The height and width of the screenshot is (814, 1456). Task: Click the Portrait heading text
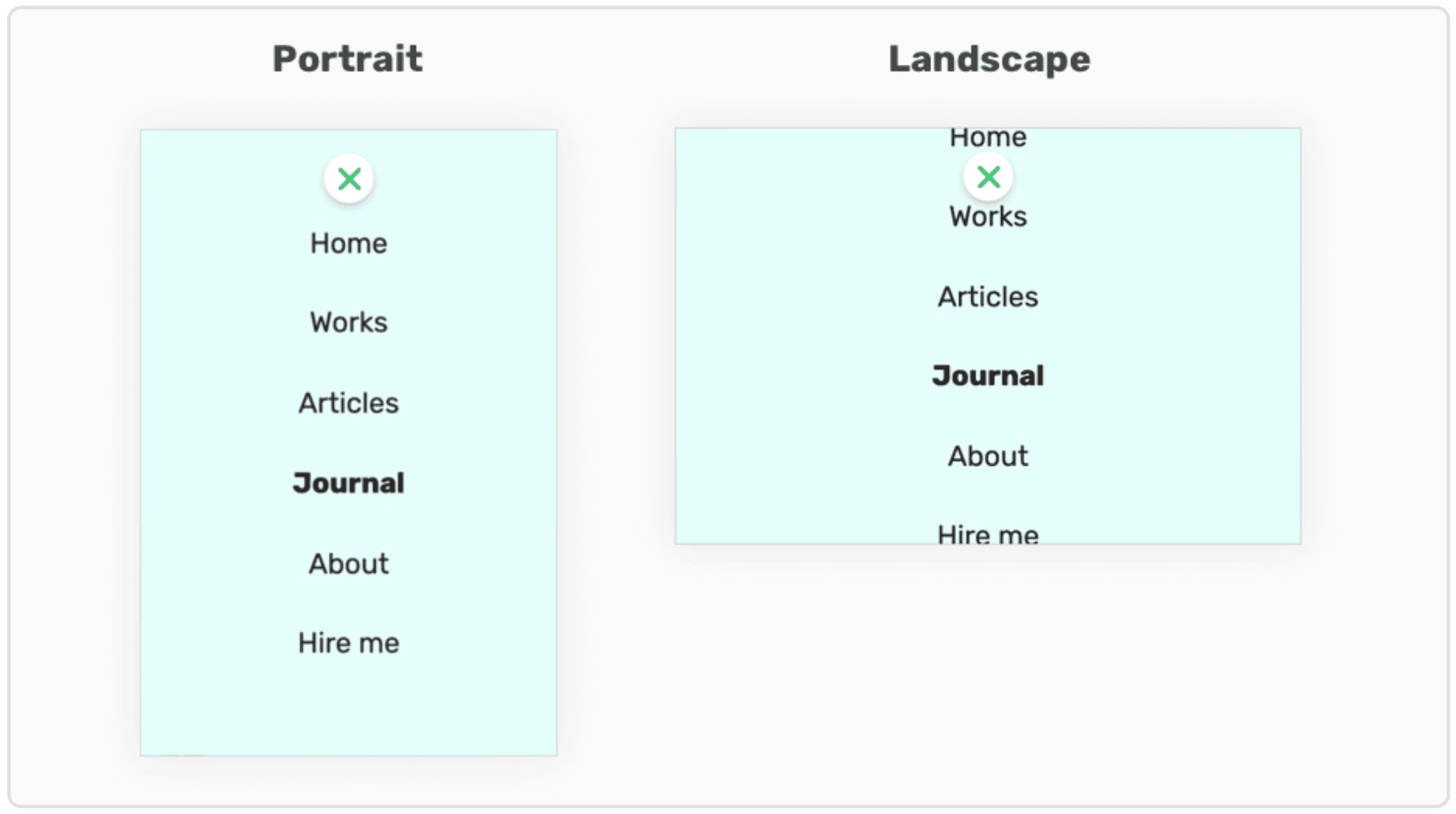pyautogui.click(x=348, y=59)
